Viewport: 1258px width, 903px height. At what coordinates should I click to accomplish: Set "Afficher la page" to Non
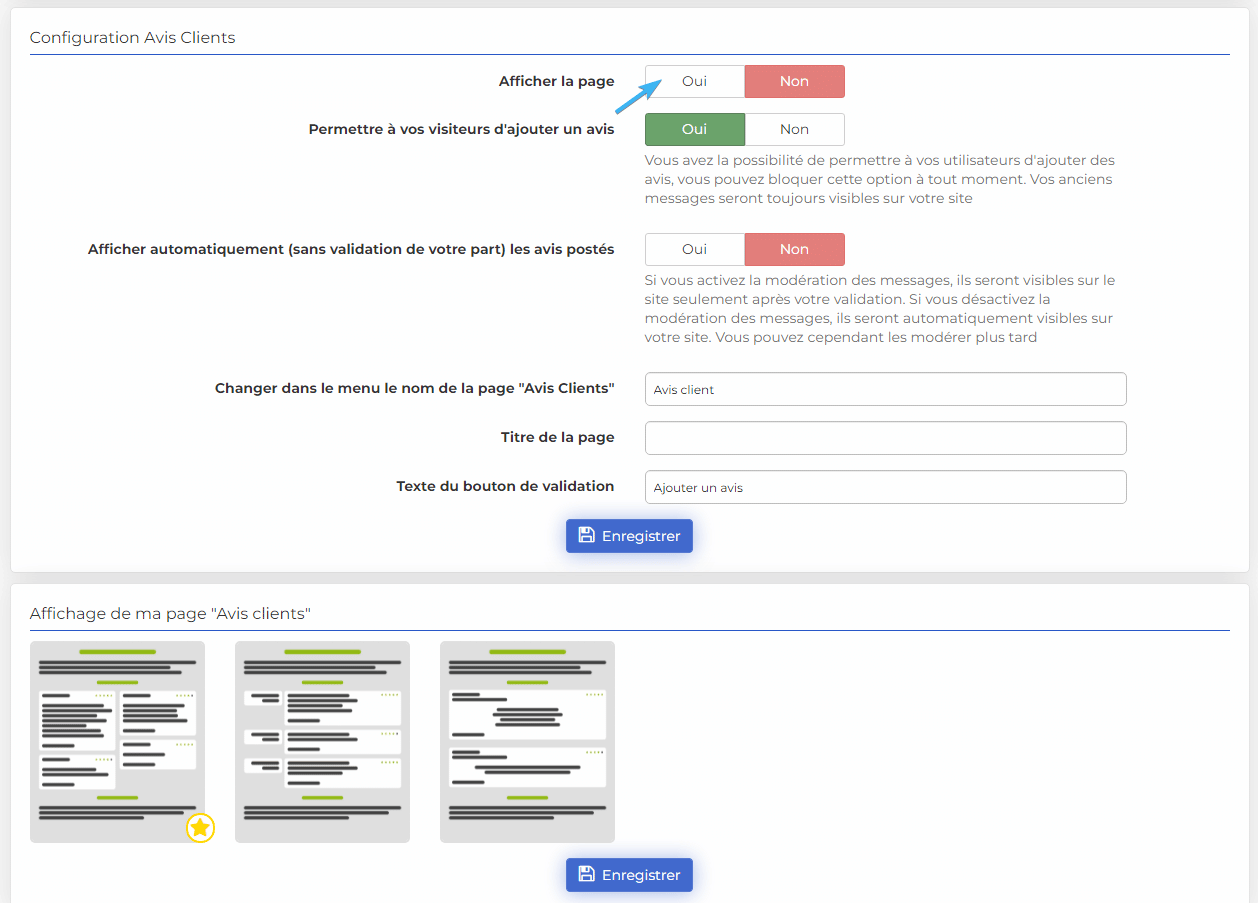(795, 82)
